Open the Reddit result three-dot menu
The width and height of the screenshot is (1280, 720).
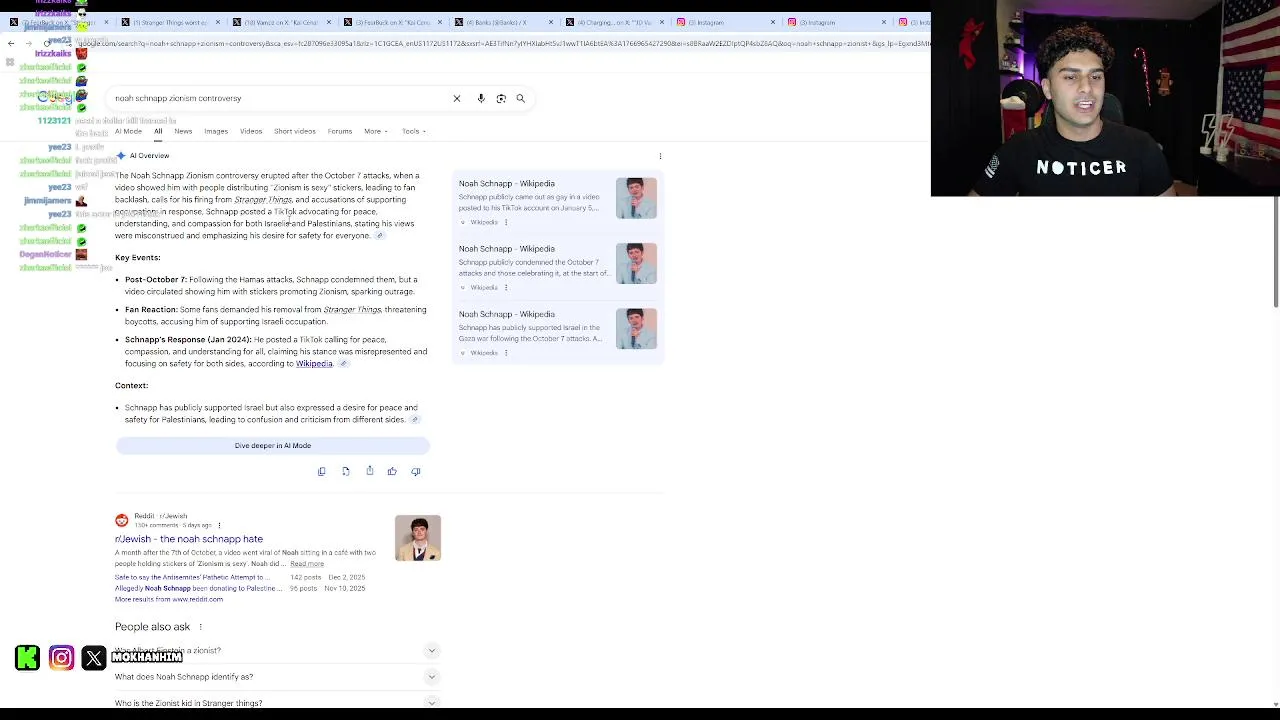[x=219, y=525]
